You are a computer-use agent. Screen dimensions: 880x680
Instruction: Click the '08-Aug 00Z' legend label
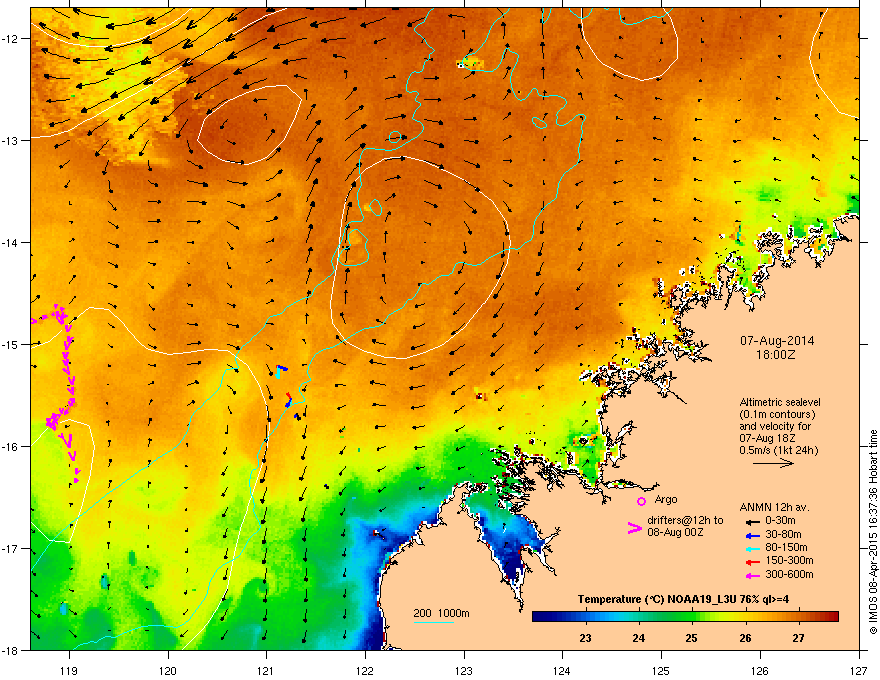pyautogui.click(x=675, y=532)
